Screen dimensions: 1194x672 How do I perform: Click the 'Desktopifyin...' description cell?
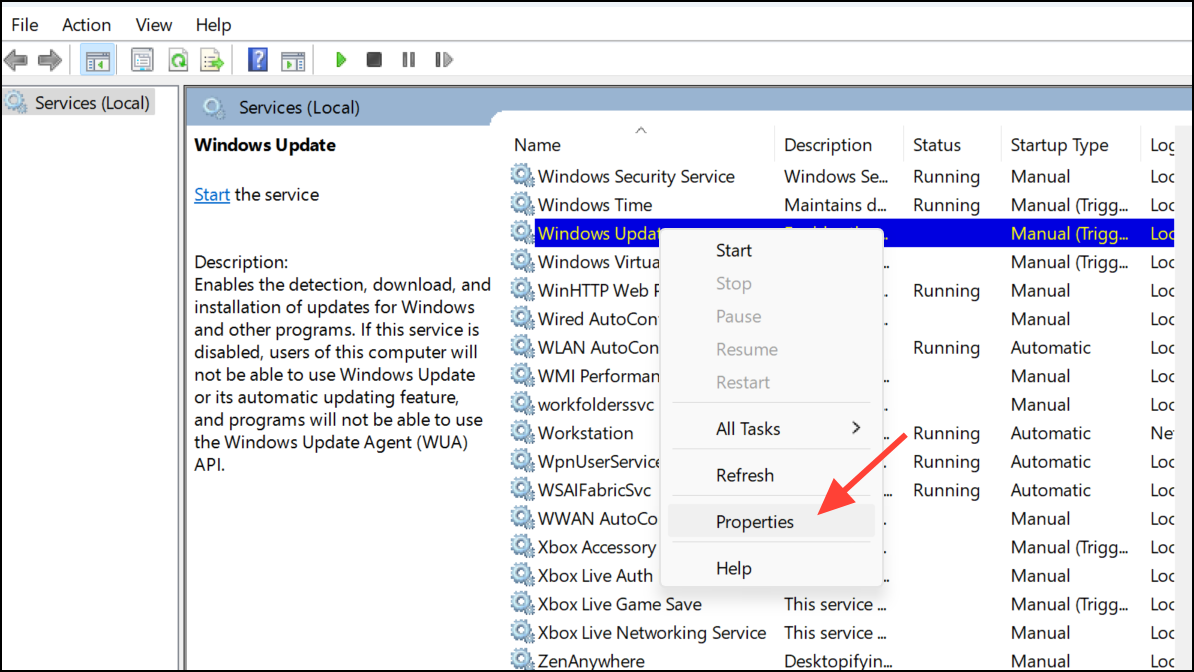point(838,660)
